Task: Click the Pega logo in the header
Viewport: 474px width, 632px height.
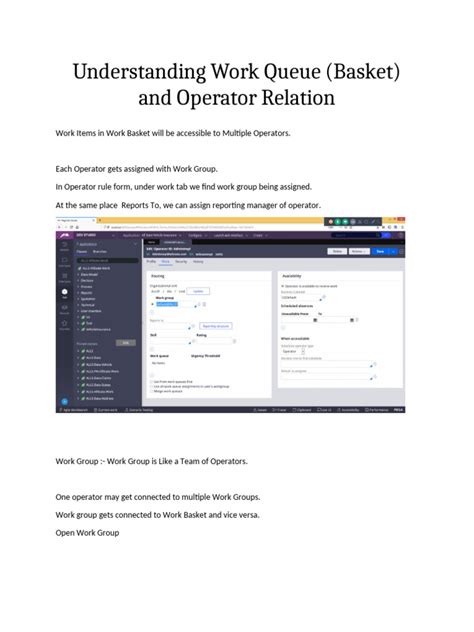Action: click(x=65, y=235)
